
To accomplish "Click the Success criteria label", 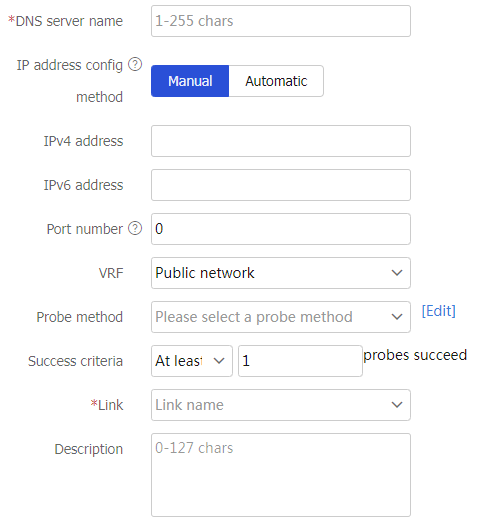I will click(75, 361).
